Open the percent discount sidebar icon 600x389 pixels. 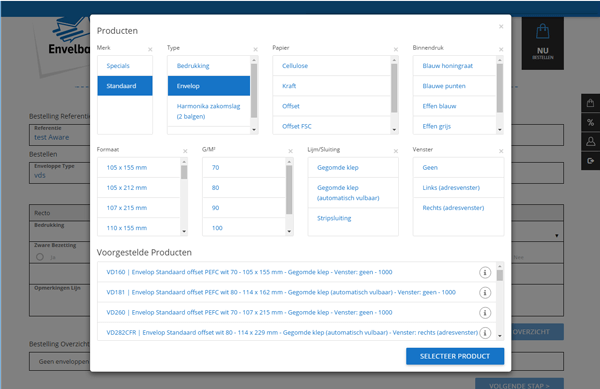590,122
